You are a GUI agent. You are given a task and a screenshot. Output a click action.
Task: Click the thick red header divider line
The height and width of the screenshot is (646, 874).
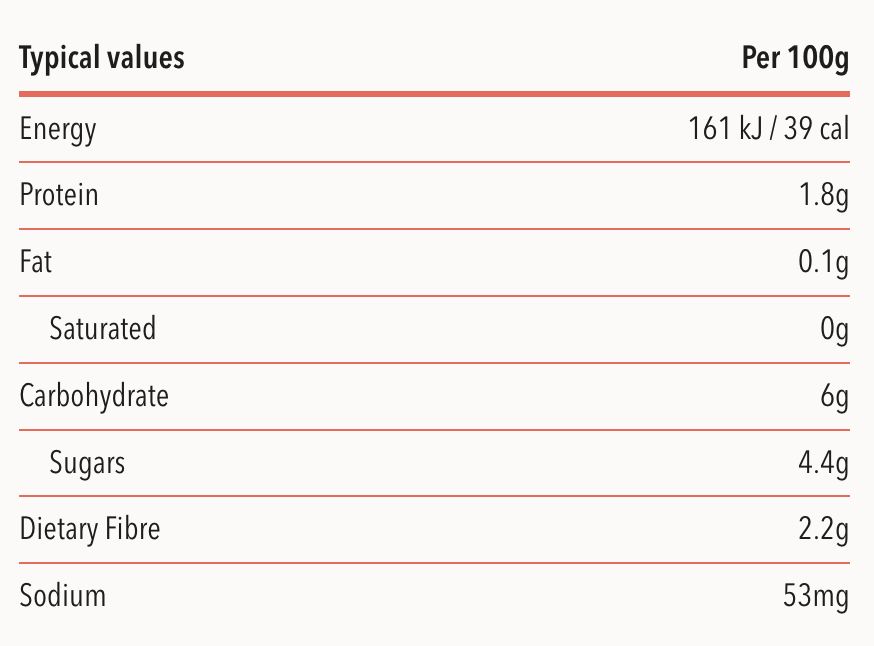[435, 94]
